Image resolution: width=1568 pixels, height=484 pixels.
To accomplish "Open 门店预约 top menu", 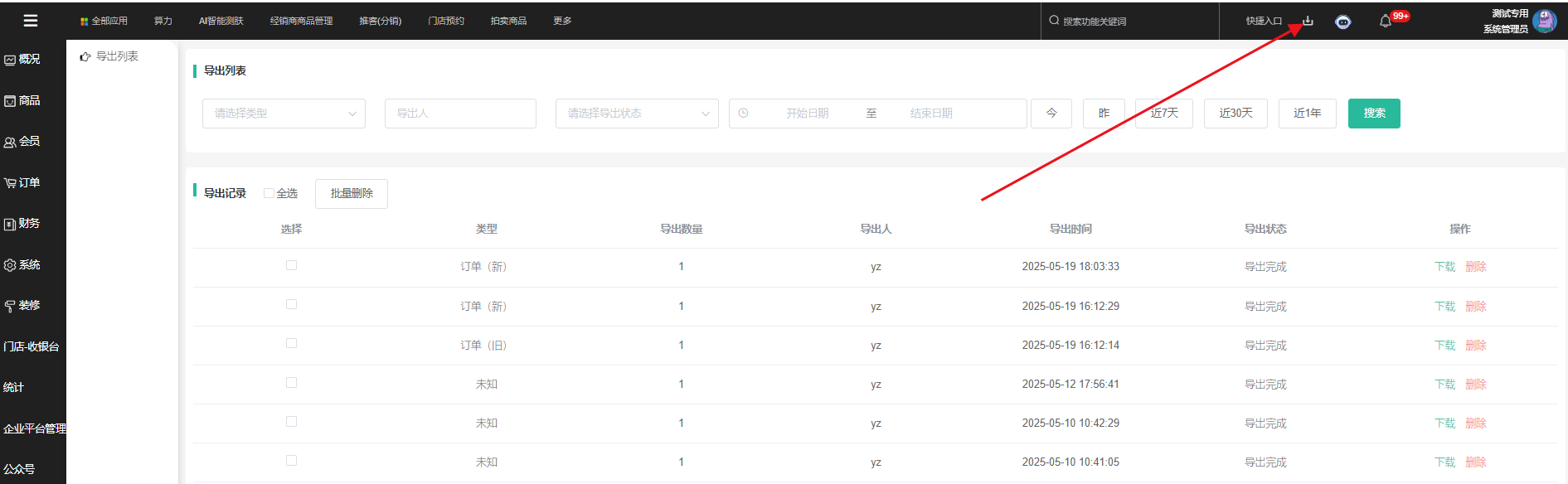I will pyautogui.click(x=446, y=22).
